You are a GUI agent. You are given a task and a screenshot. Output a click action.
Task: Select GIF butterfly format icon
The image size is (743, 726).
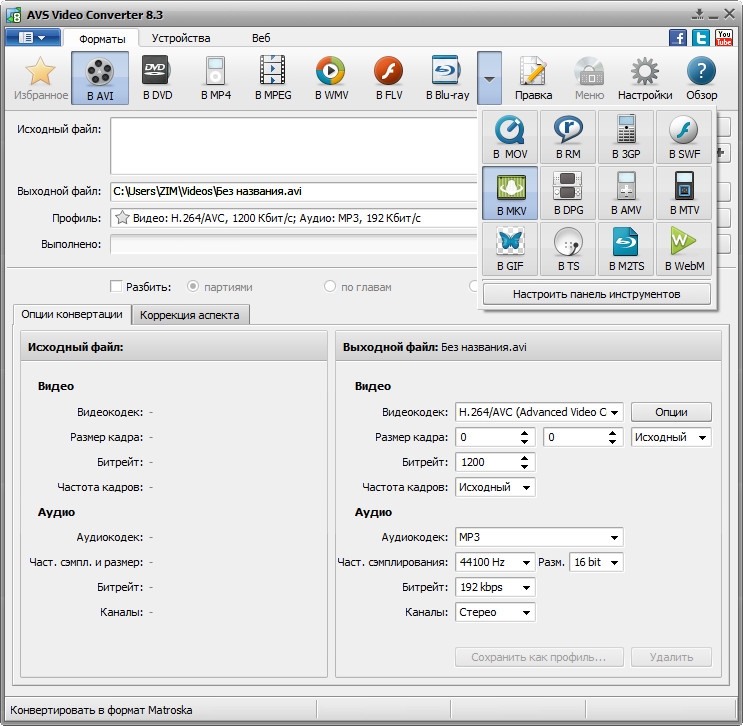[x=510, y=249]
